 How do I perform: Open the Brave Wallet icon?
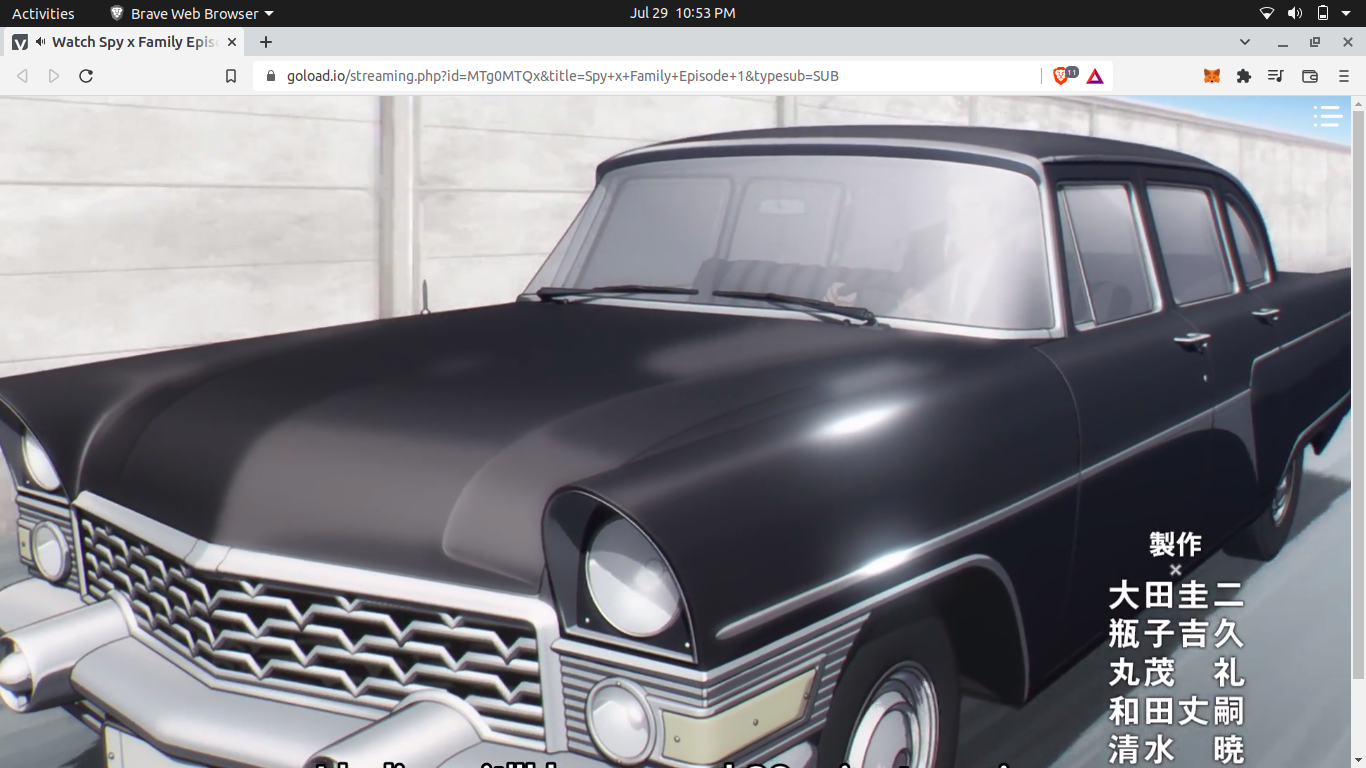(1310, 76)
